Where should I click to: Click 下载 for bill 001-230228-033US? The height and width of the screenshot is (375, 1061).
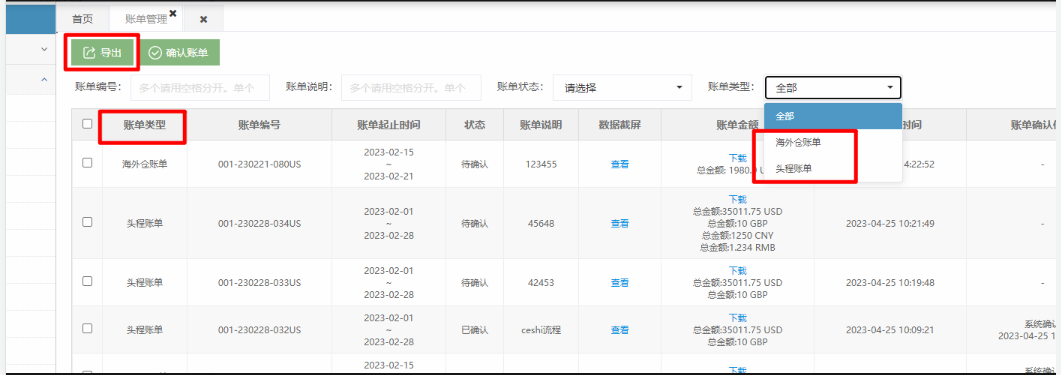[x=738, y=270]
